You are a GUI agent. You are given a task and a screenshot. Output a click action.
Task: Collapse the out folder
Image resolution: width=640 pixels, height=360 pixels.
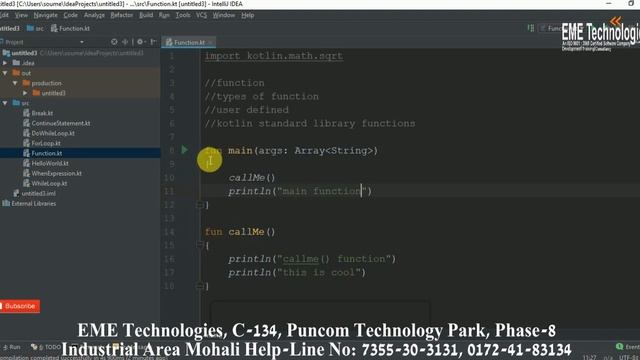tap(5, 73)
